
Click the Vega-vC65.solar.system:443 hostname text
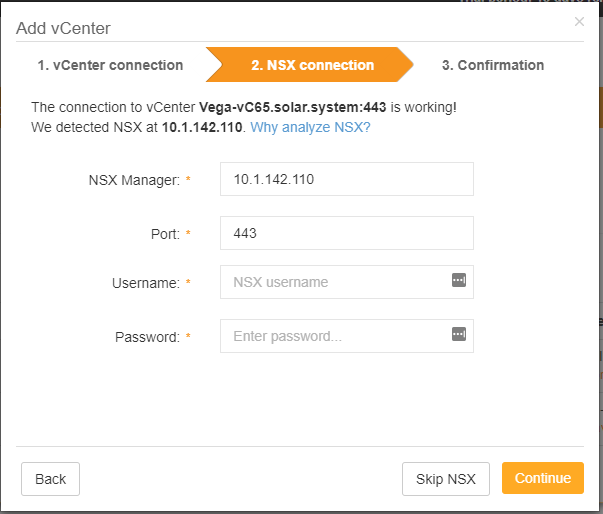point(293,107)
